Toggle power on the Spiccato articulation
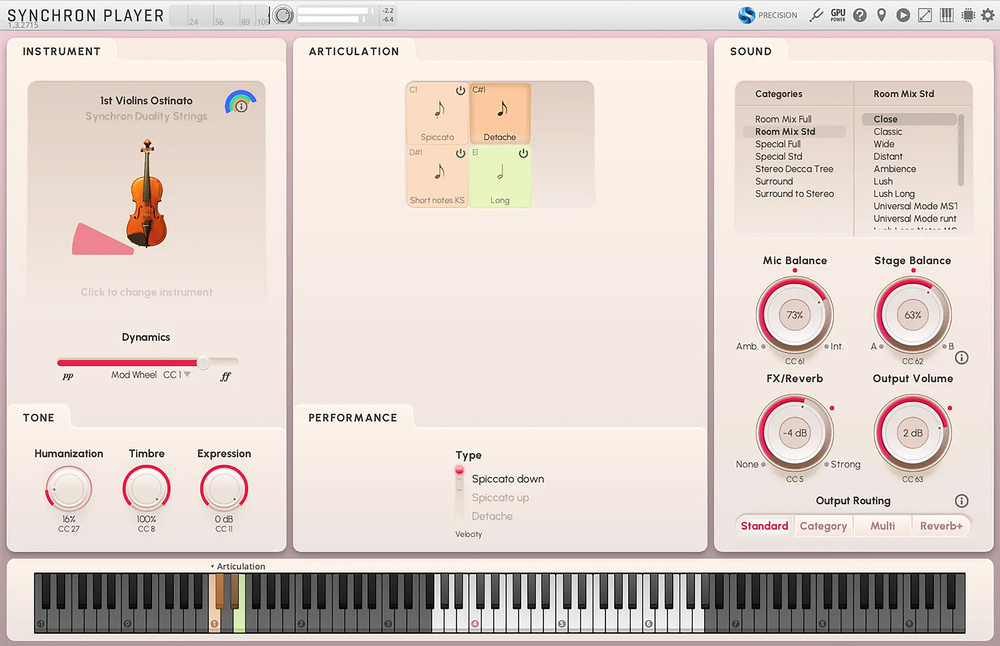This screenshot has height=646, width=1000. tap(460, 91)
